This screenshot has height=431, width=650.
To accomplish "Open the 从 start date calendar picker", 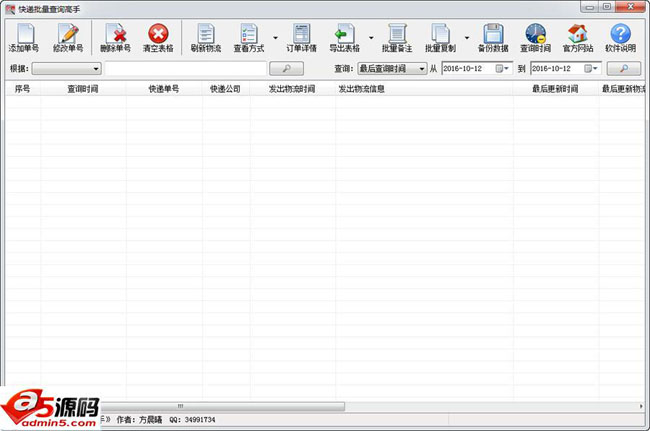I will pos(502,68).
